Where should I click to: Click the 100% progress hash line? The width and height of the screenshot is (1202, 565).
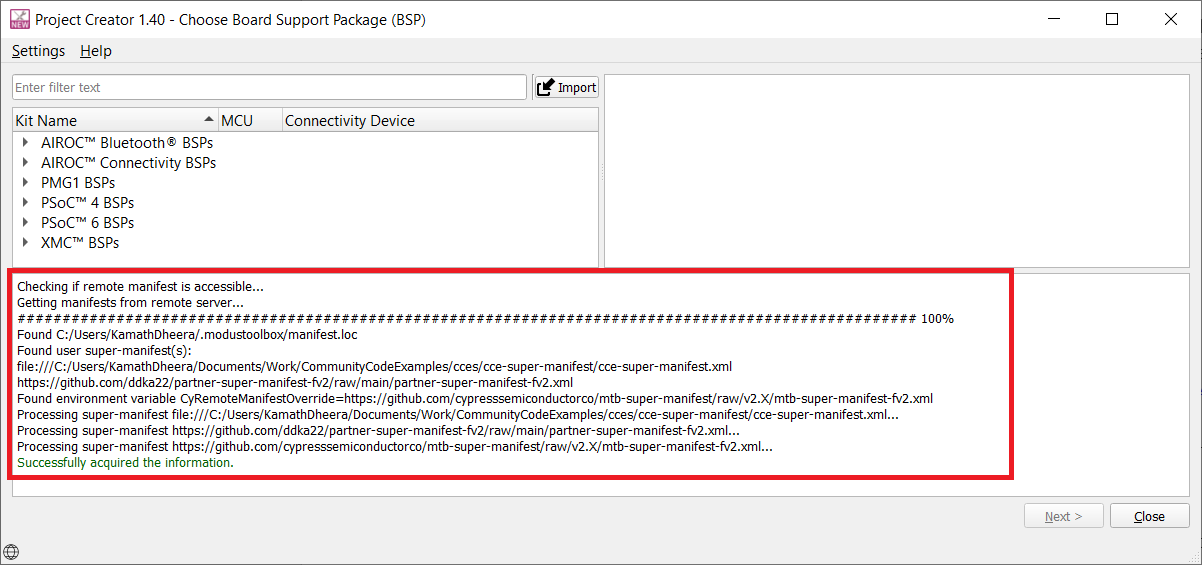[485, 319]
